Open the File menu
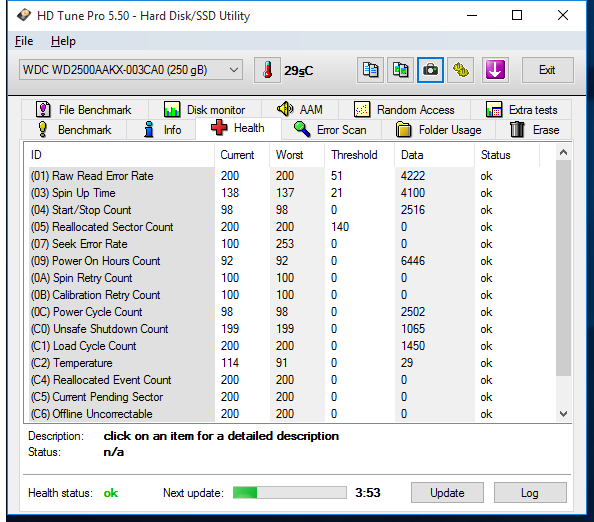The image size is (594, 522). coord(24,41)
